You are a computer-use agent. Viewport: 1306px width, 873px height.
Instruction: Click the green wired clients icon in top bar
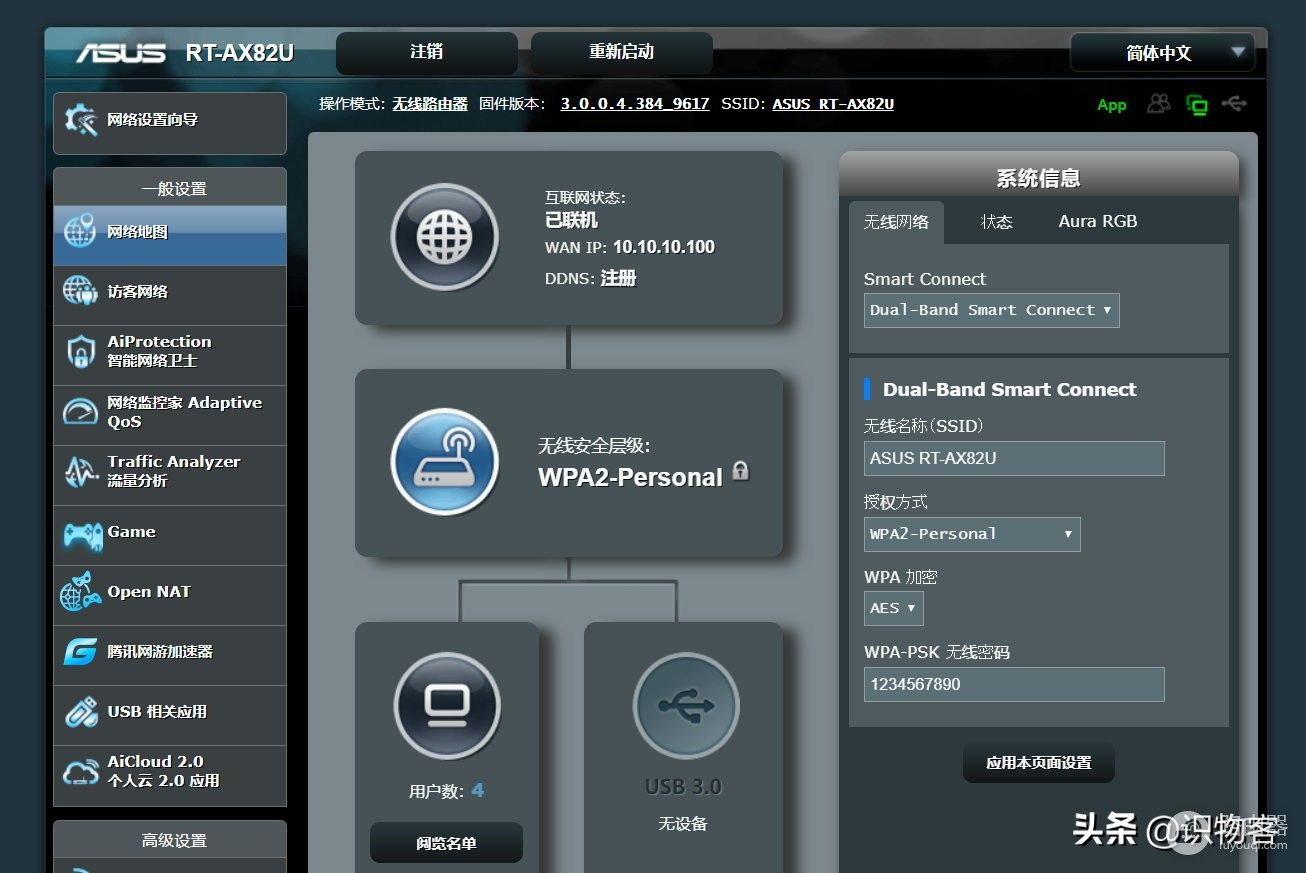1197,104
